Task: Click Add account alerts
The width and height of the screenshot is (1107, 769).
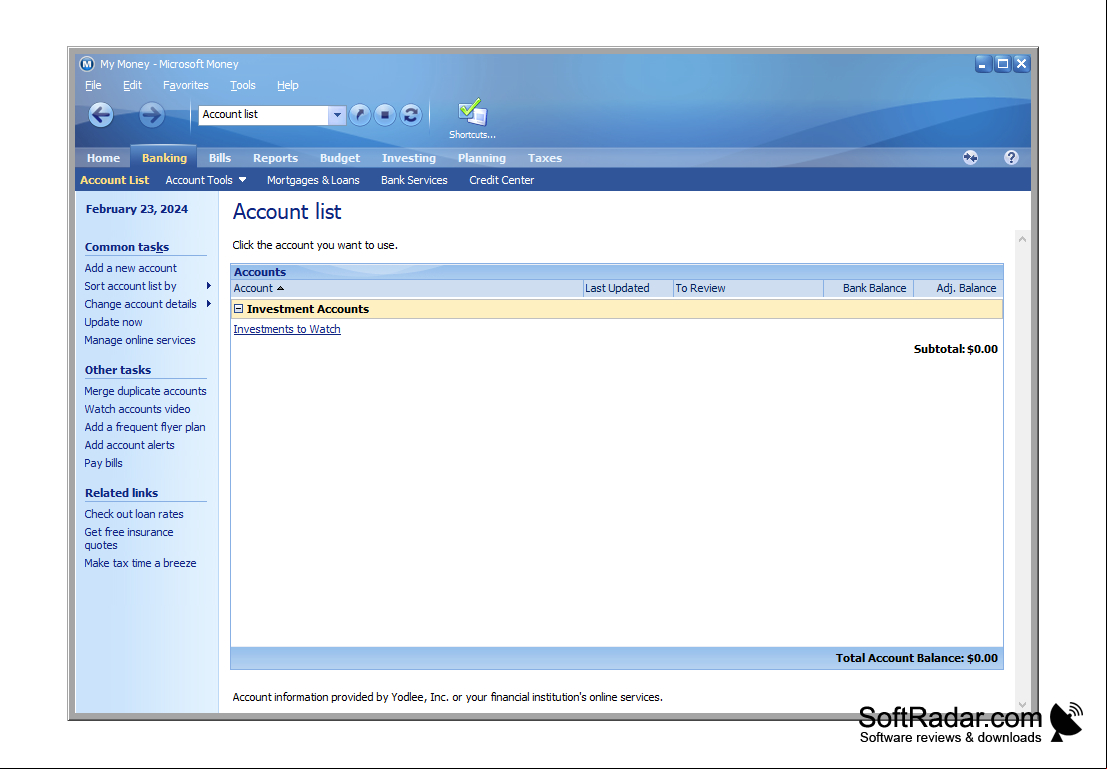Action: pyautogui.click(x=129, y=446)
